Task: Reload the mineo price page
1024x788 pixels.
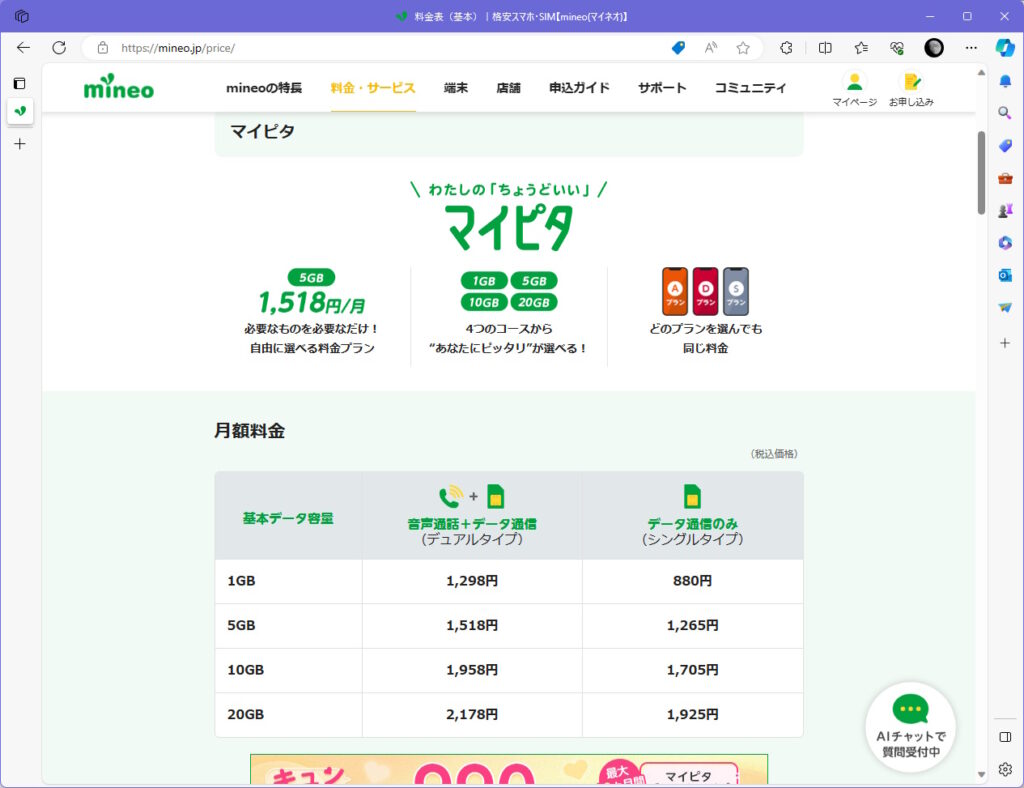Action: pos(59,48)
